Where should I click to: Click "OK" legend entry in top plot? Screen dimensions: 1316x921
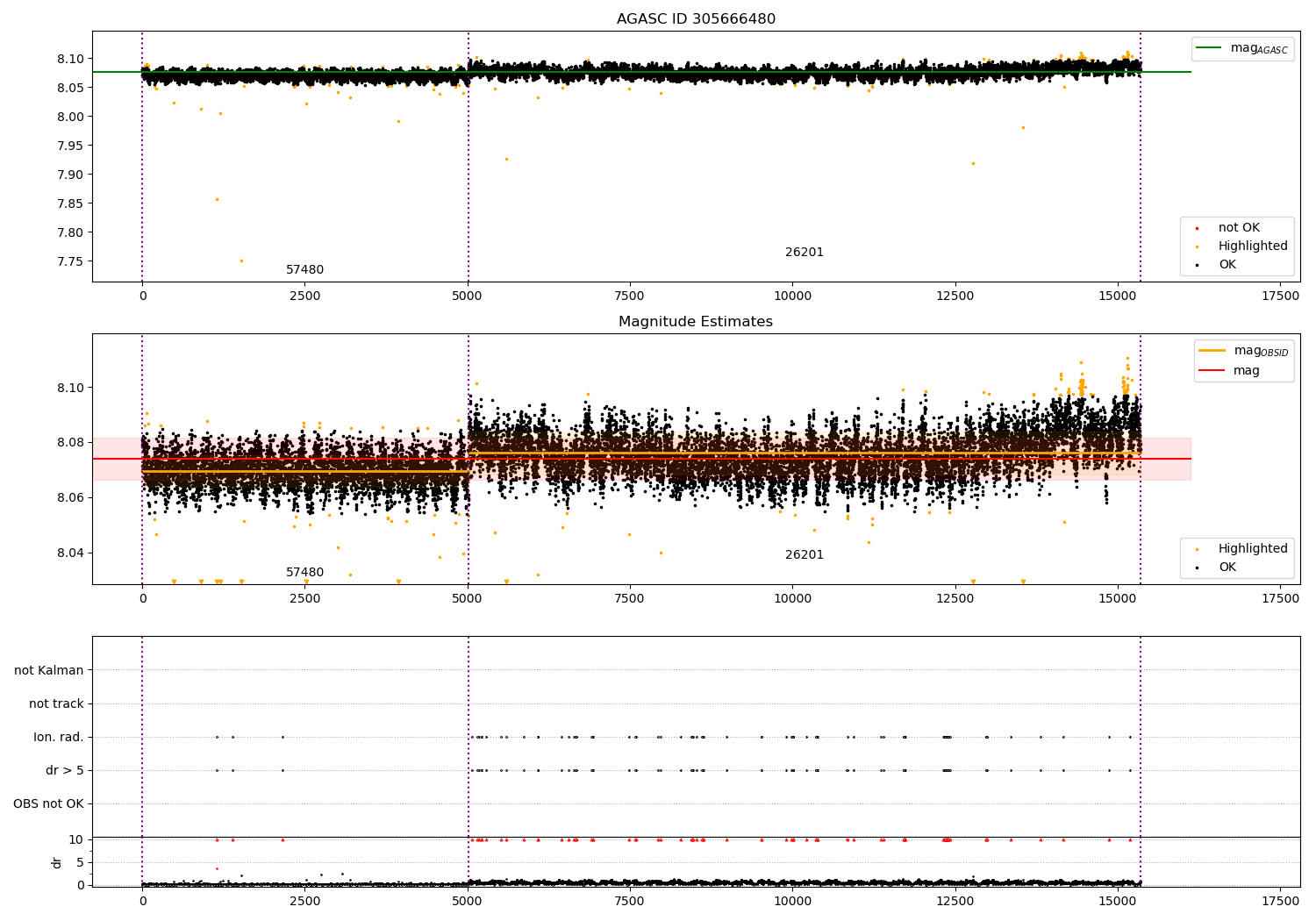point(1217,265)
